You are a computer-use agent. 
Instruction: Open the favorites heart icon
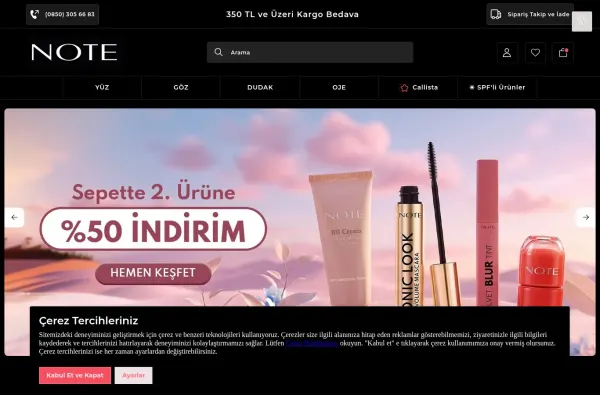[535, 52]
